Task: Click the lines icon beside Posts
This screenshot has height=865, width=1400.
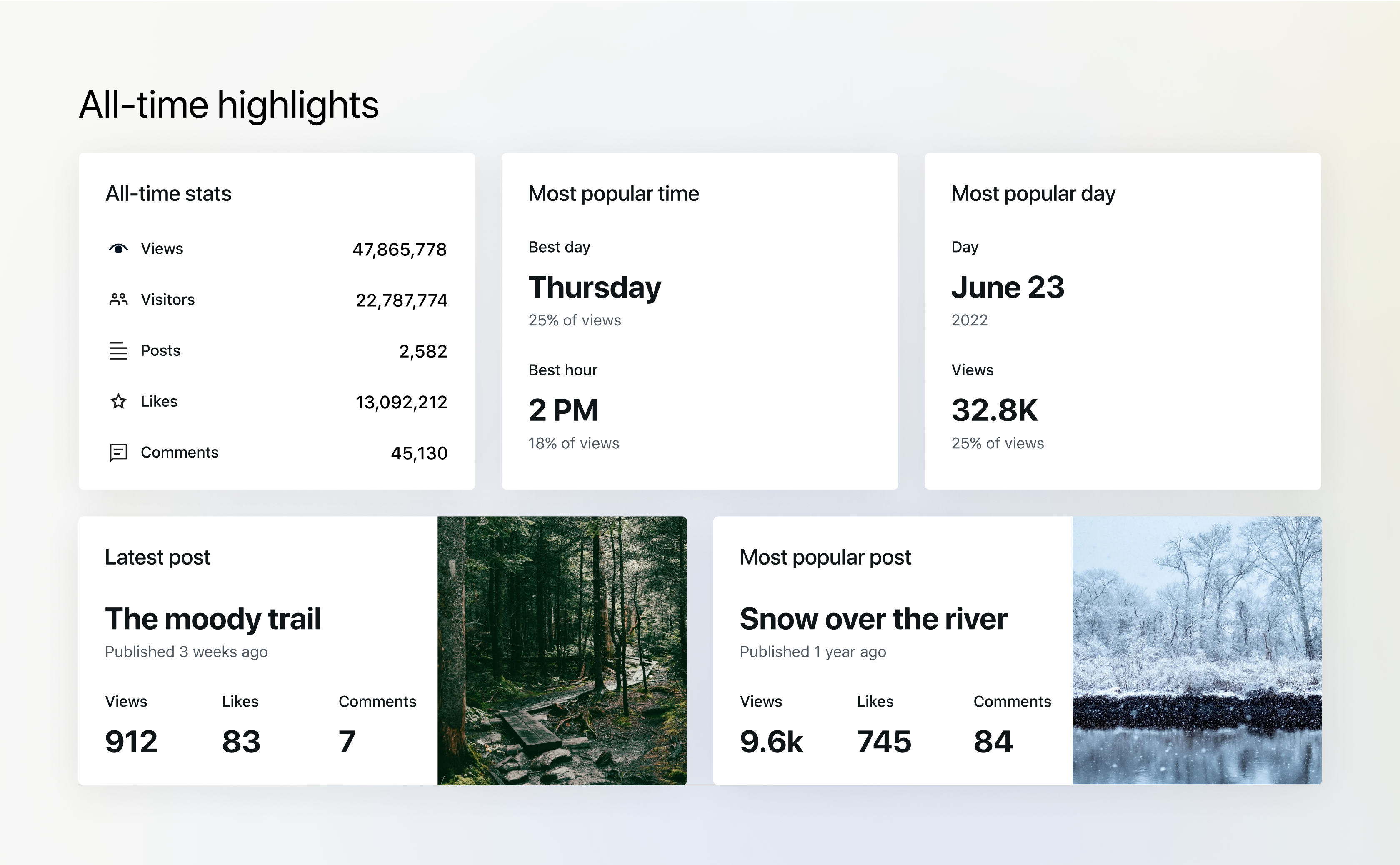Action: click(118, 350)
